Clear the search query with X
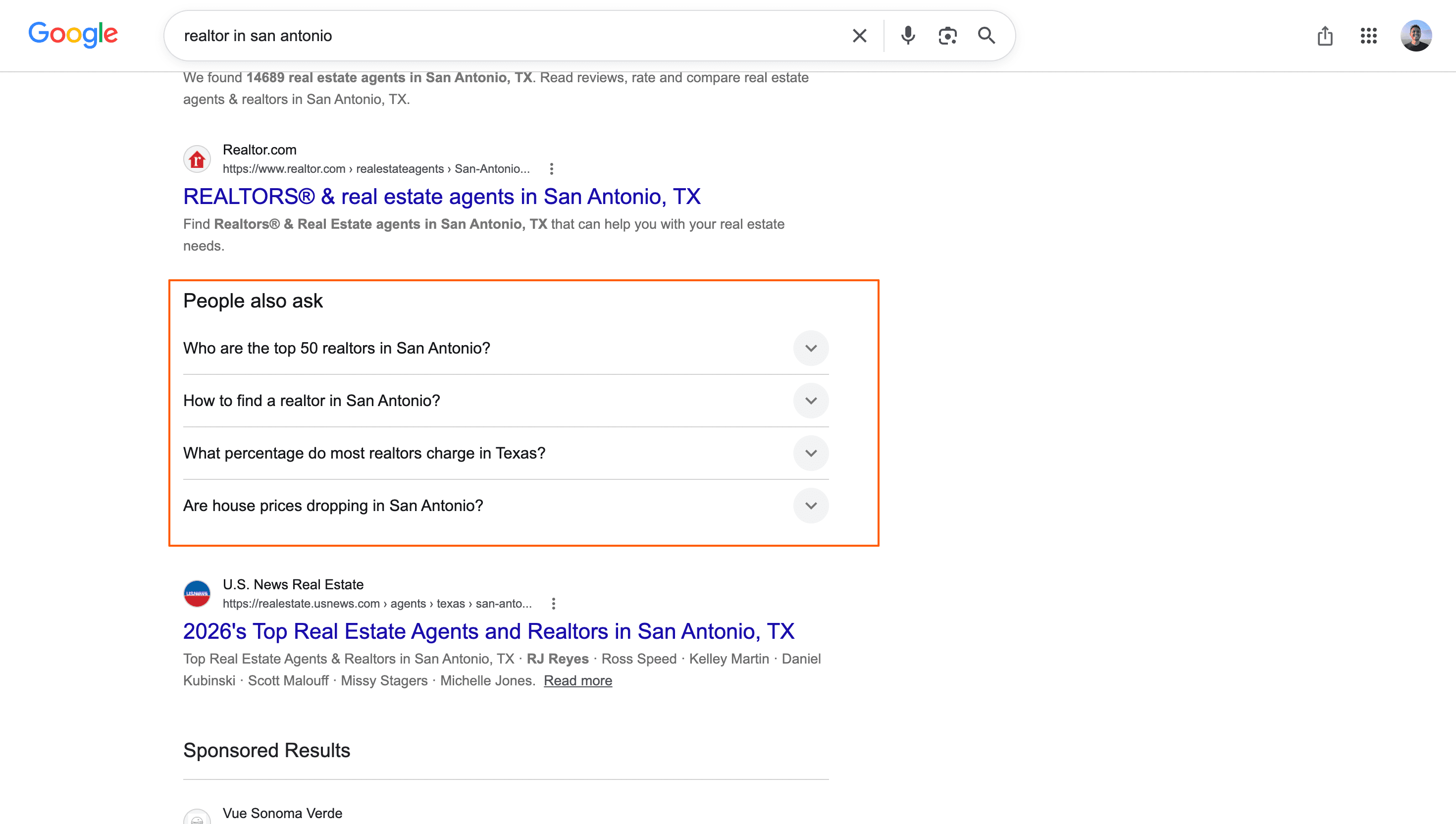The width and height of the screenshot is (1456, 824). point(859,36)
